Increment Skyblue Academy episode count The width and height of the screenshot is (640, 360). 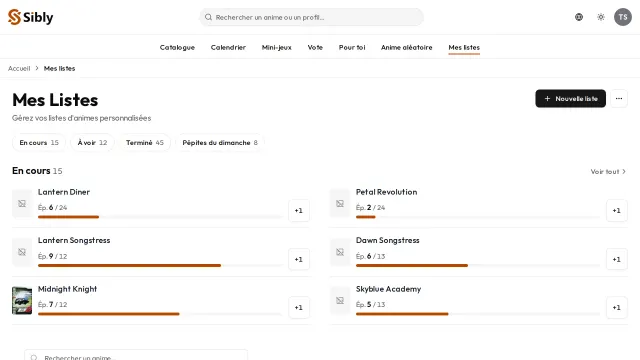coord(616,307)
